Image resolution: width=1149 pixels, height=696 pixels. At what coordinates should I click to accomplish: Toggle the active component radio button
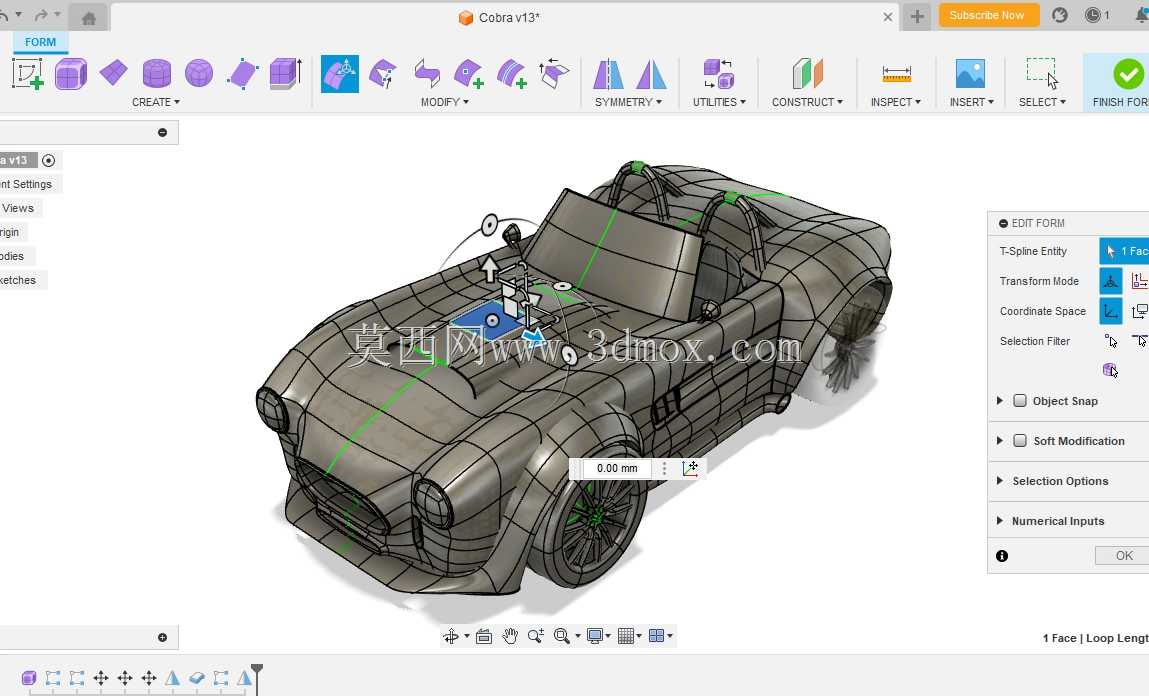click(x=48, y=160)
